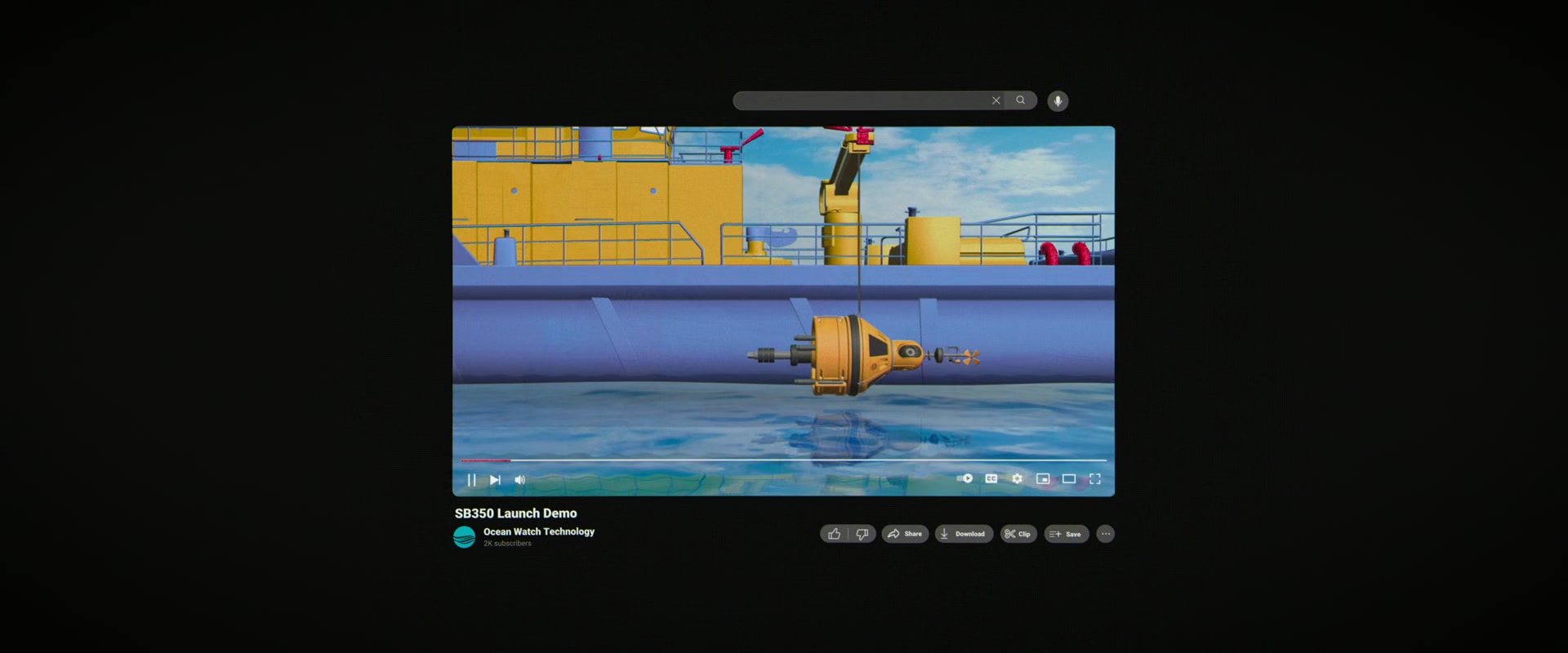Start voice search with microphone icon

[x=1058, y=101]
